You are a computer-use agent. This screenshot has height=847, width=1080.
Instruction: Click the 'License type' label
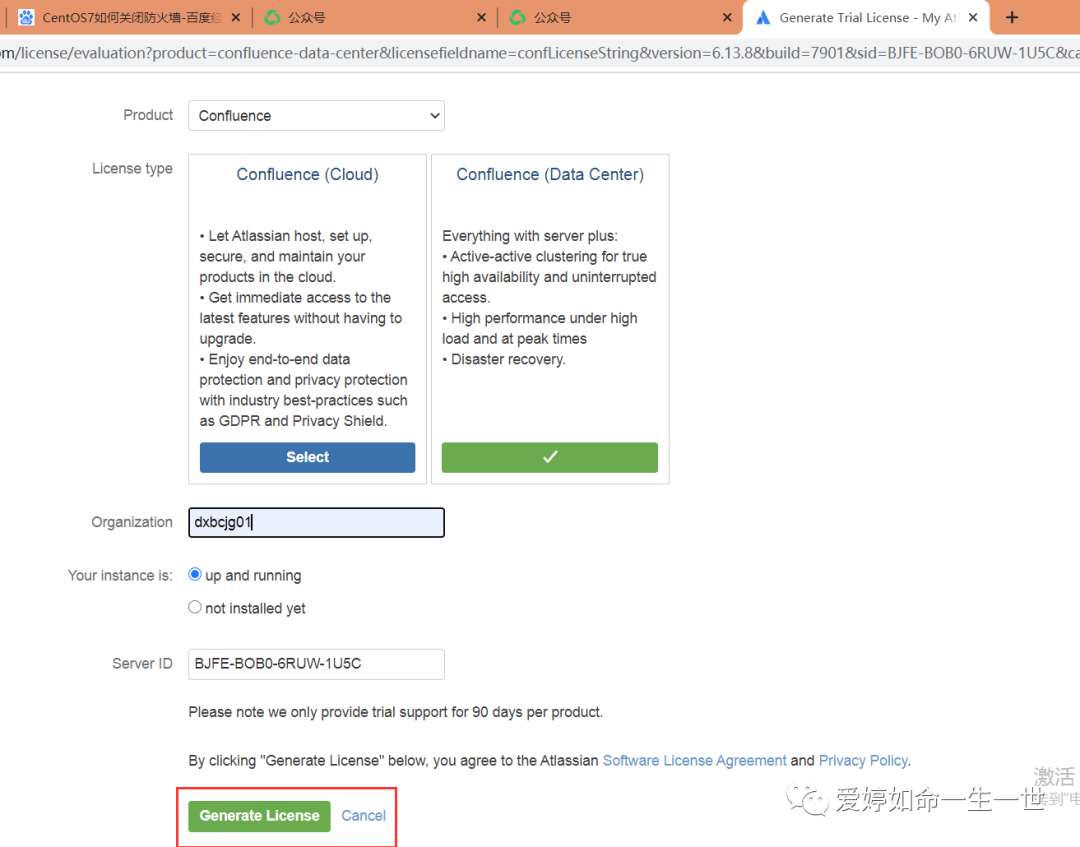132,169
